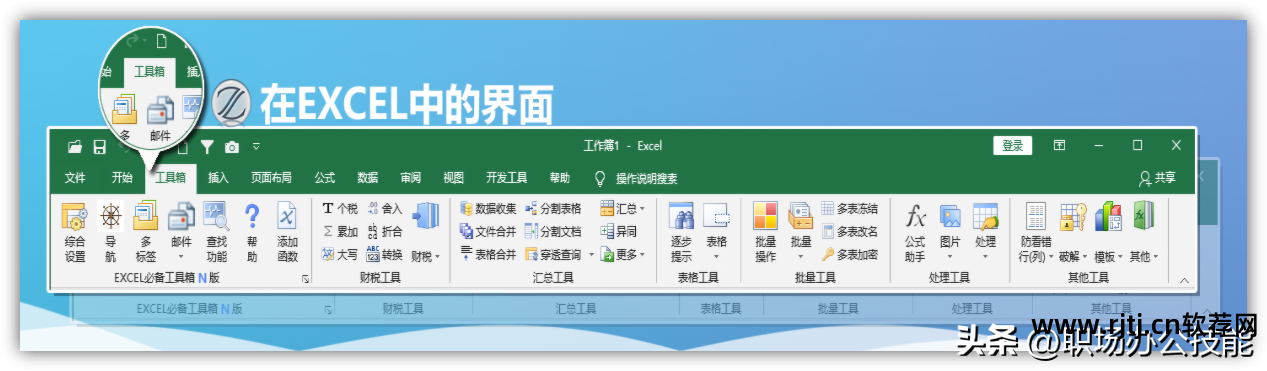Switch to the 开发工具 tab

point(506,178)
